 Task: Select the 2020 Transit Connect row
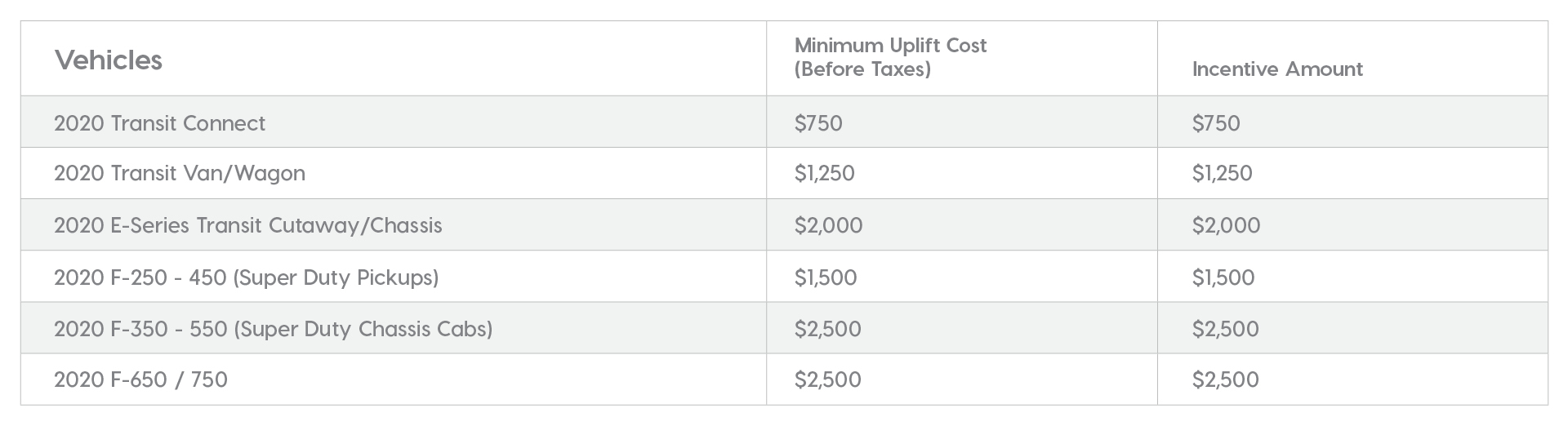[x=784, y=122]
